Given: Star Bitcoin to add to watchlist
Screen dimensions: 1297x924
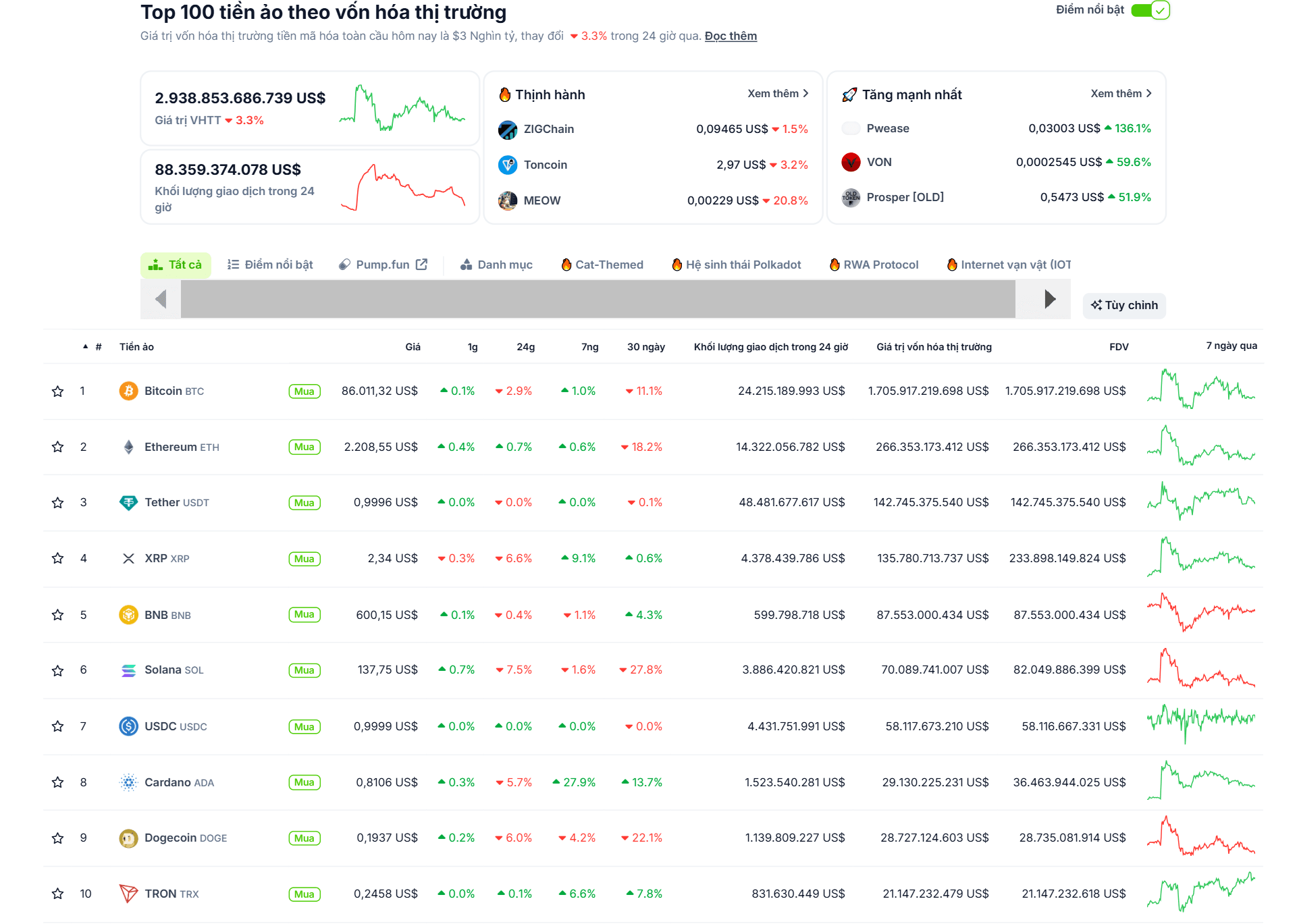Looking at the screenshot, I should tap(58, 391).
